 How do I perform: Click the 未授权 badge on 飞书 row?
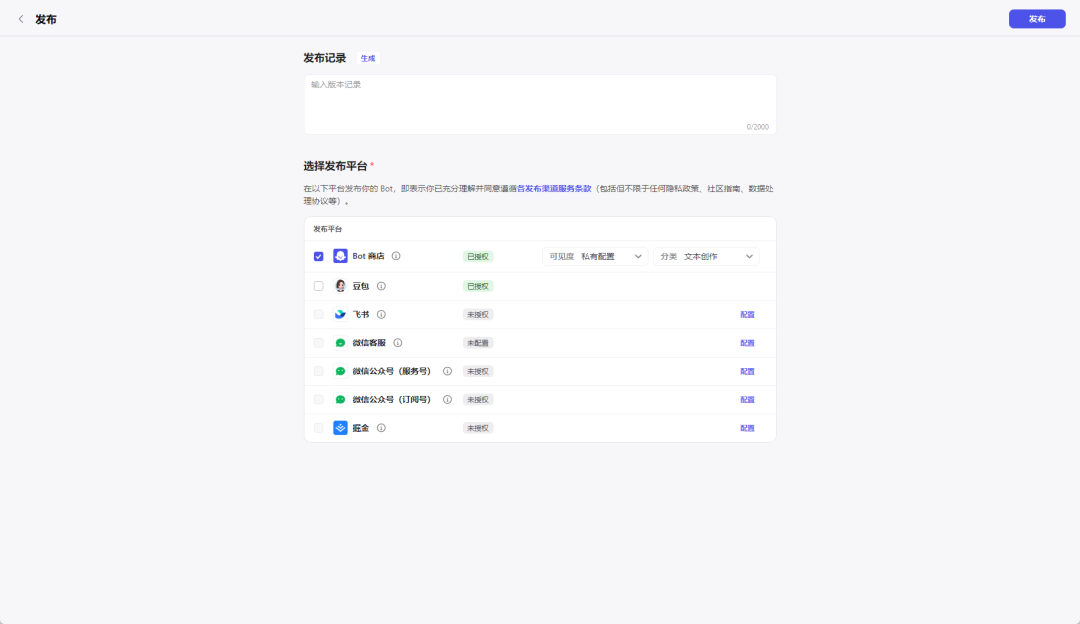477,314
